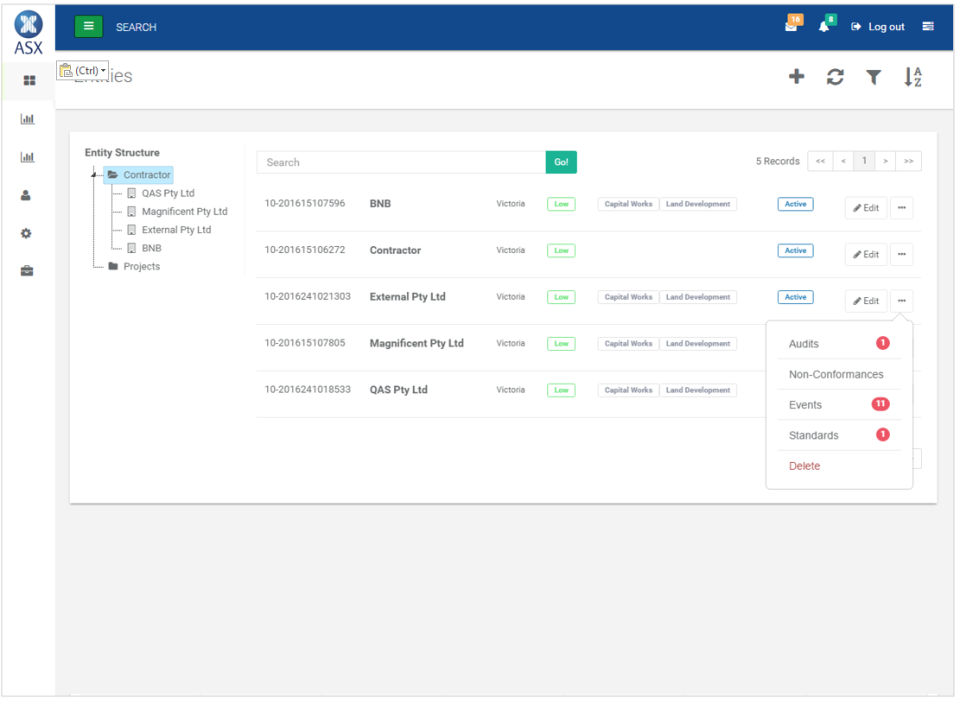This screenshot has height=704, width=960.
Task: Select BNB in entity tree
Action: point(151,249)
